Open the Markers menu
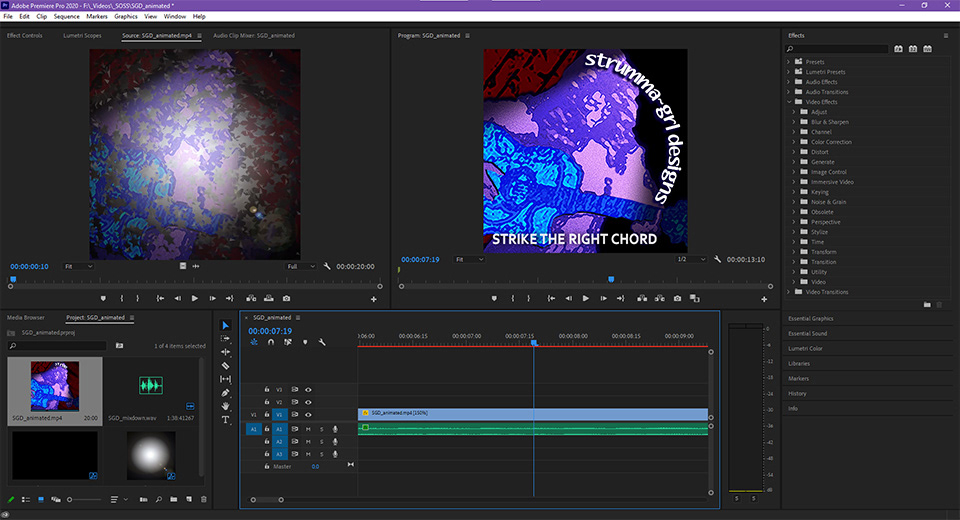960x520 pixels. click(97, 17)
